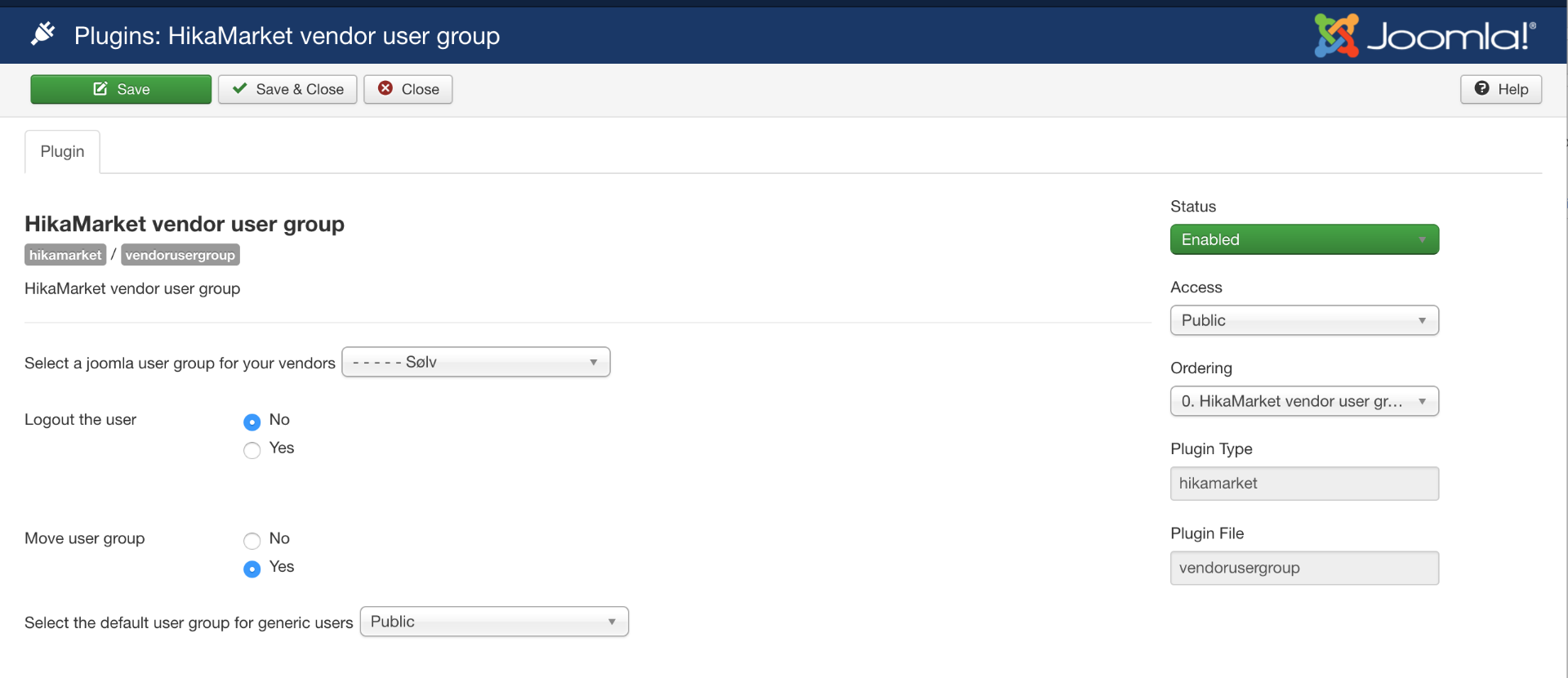Click the green checkmark icon
The height and width of the screenshot is (678, 1568).
(x=239, y=88)
